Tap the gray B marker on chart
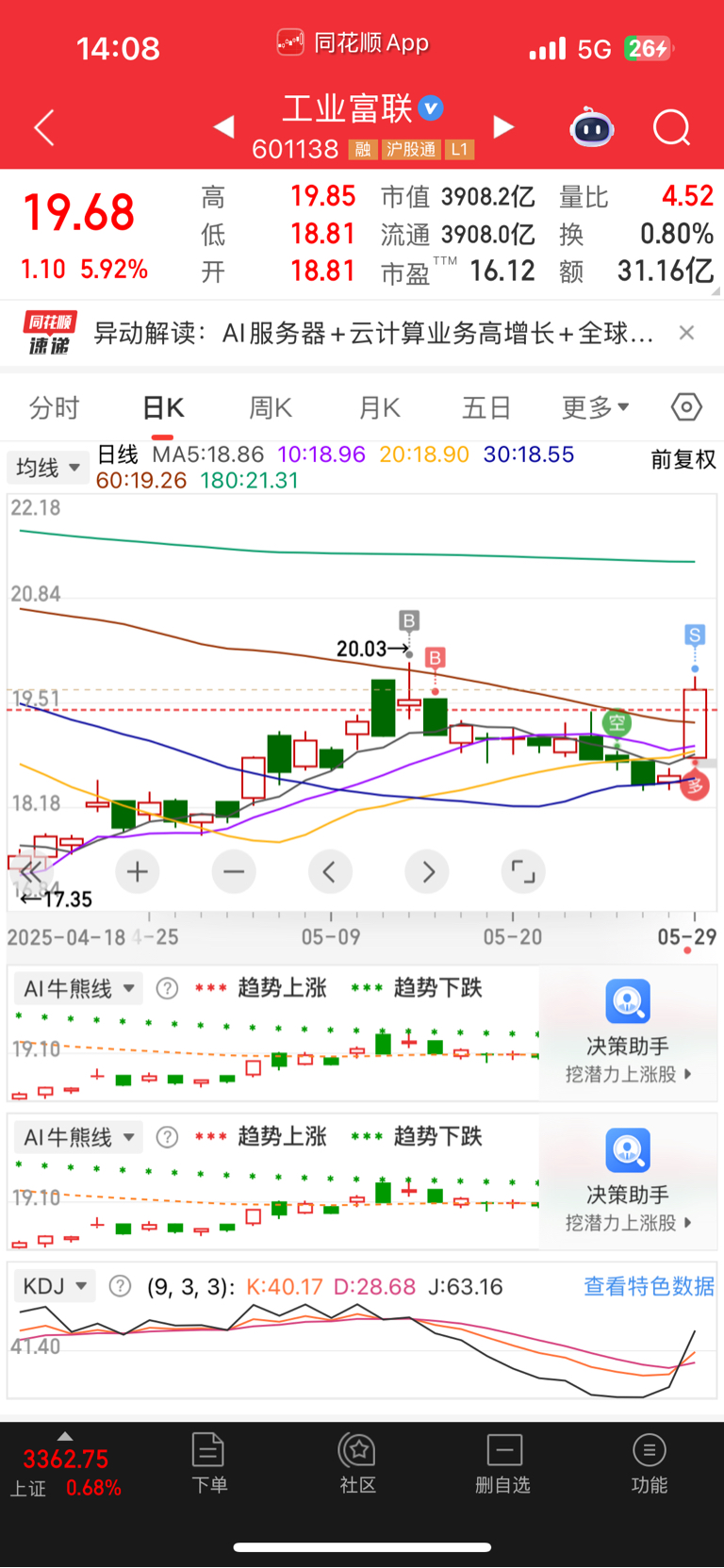724x1568 pixels. click(x=409, y=620)
